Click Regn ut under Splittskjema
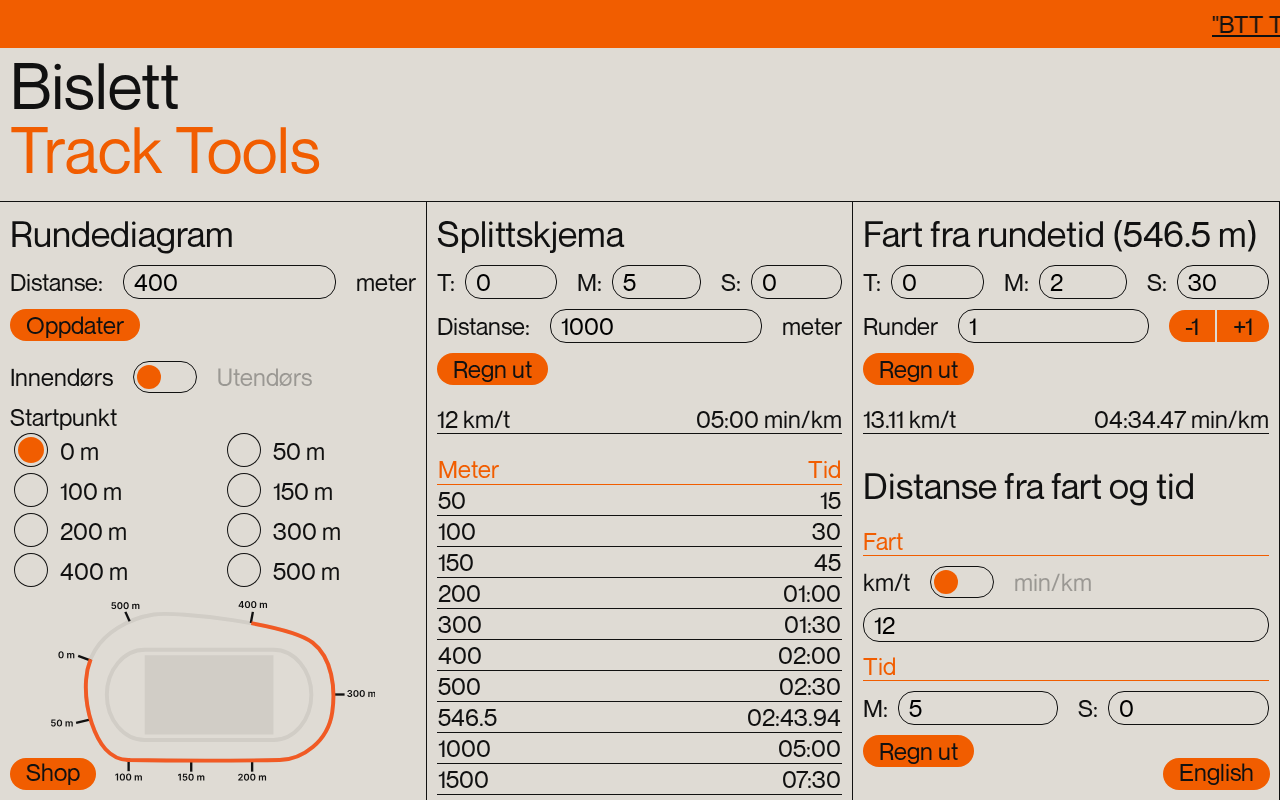Screen dimensions: 1280x800 tap(492, 369)
